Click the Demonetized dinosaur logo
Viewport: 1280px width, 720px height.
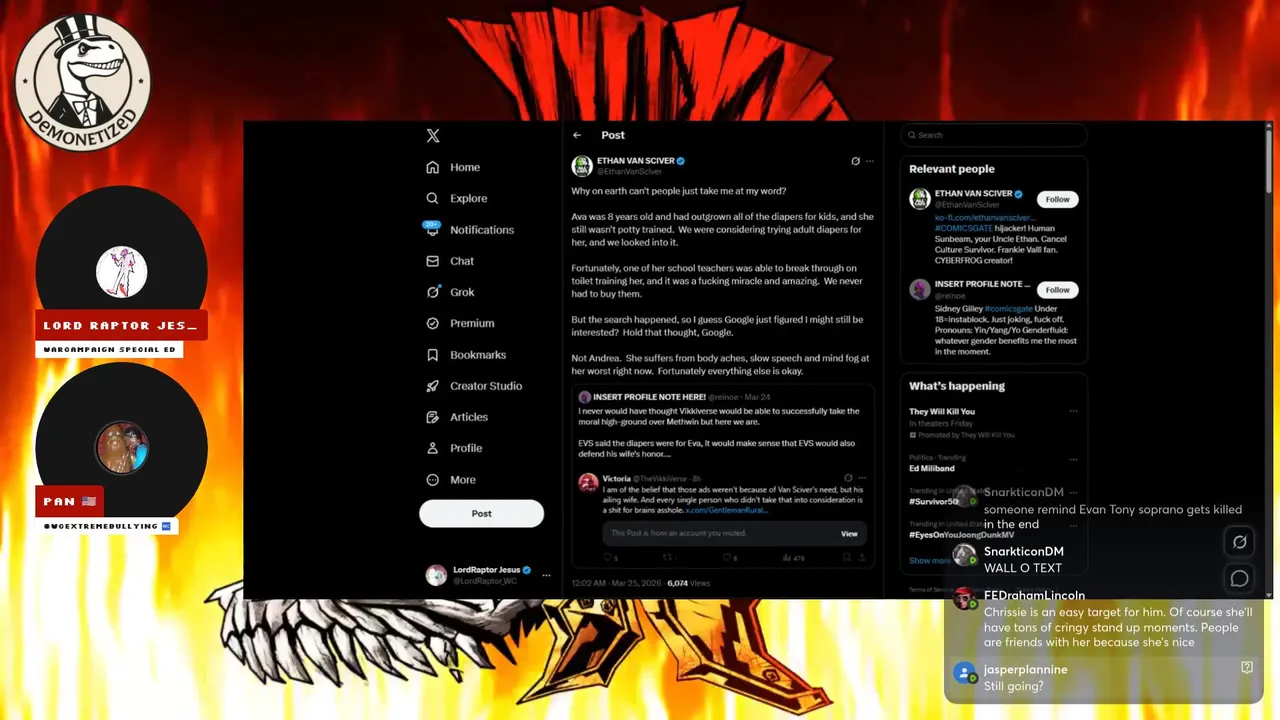click(x=83, y=83)
